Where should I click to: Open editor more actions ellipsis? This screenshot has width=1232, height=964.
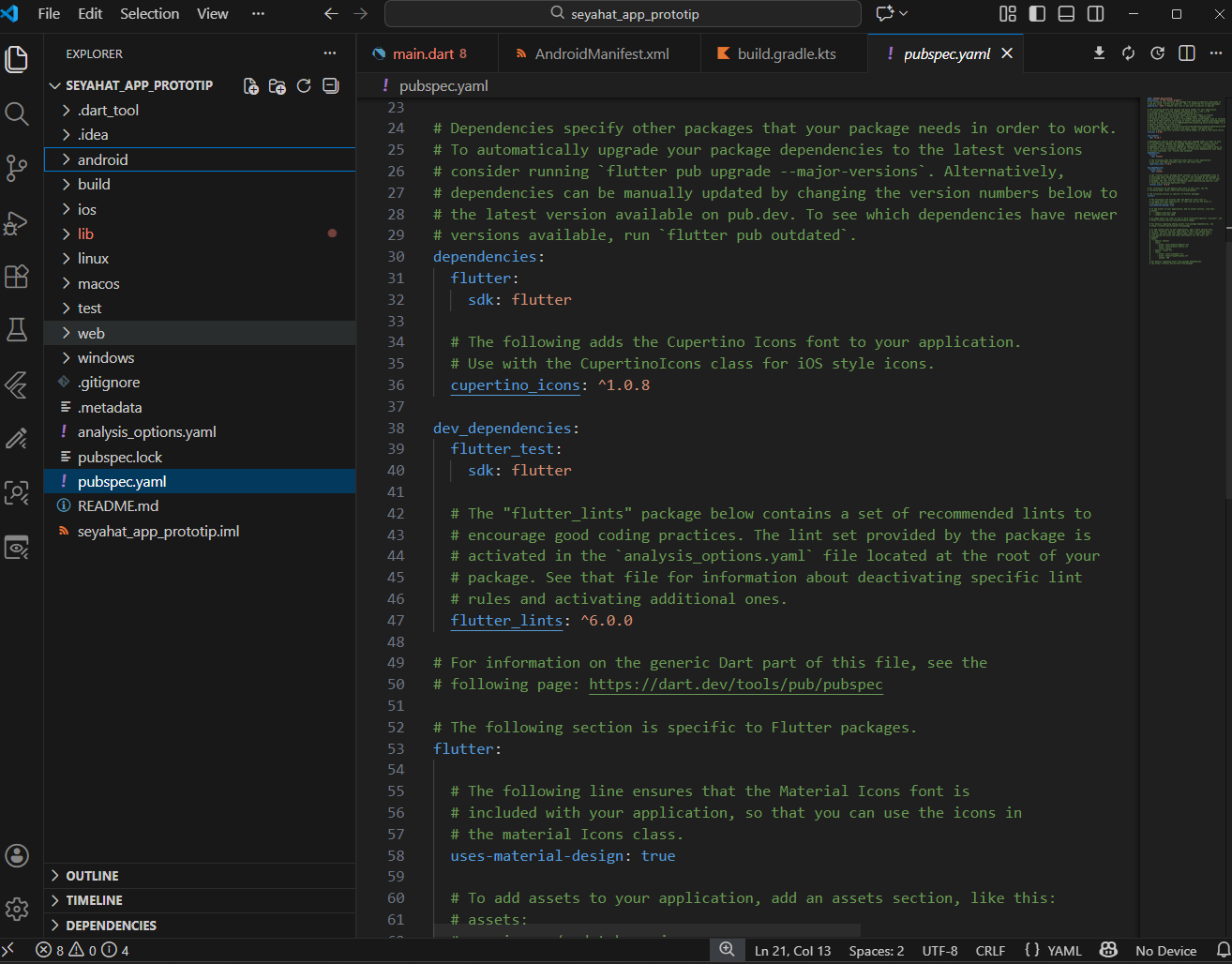point(1216,53)
